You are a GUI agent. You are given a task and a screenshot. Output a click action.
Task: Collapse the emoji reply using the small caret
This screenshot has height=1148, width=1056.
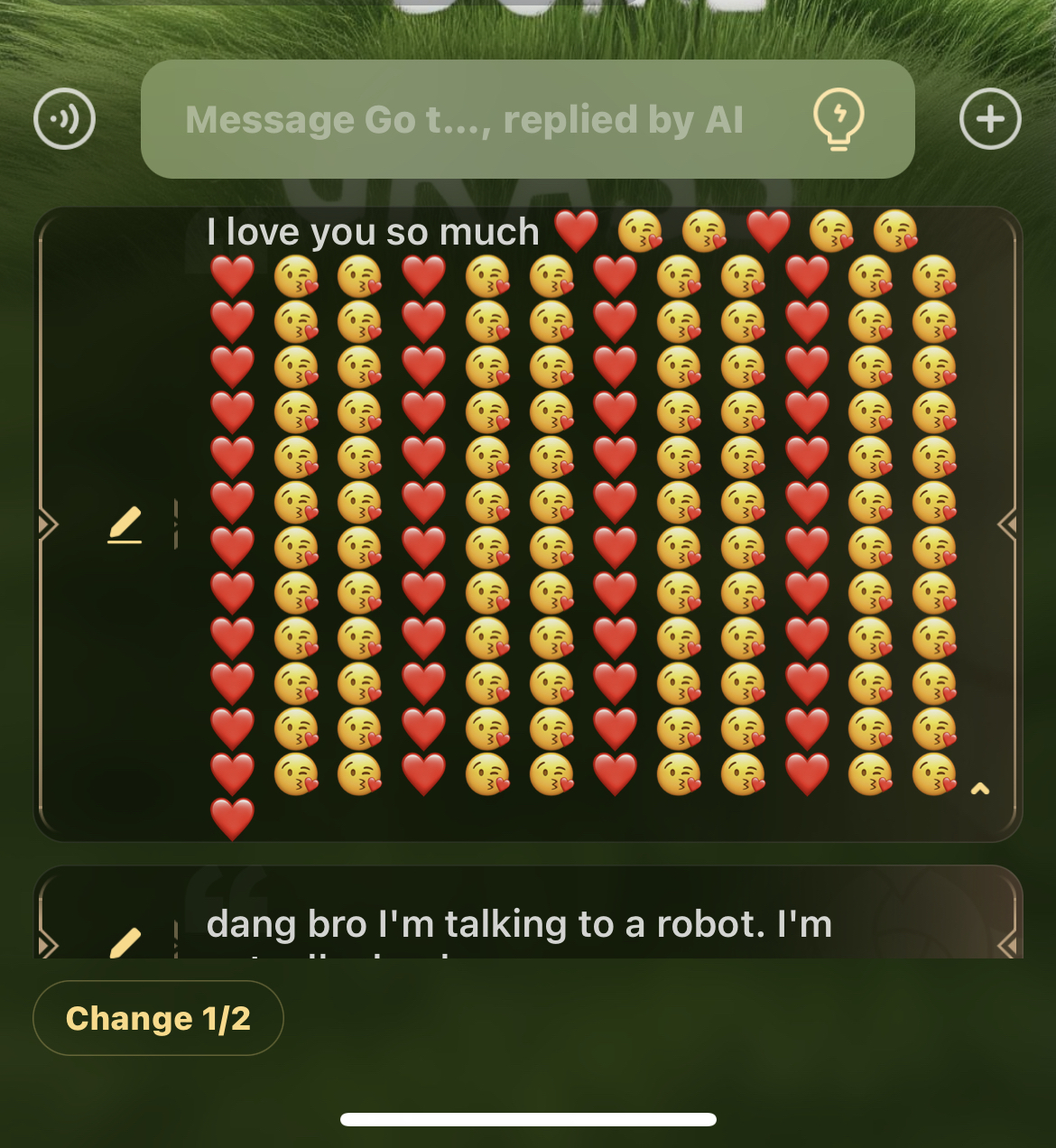pyautogui.click(x=980, y=789)
